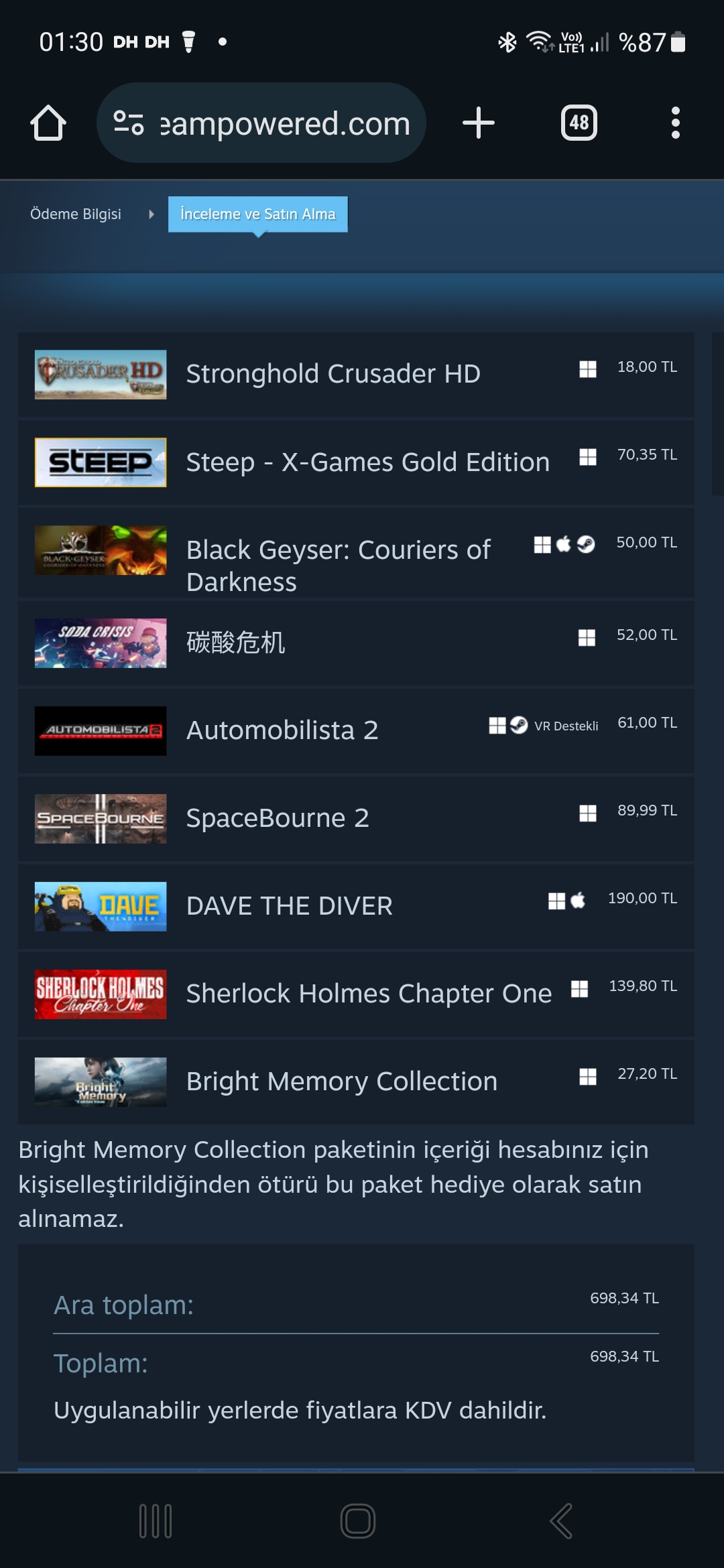The width and height of the screenshot is (724, 1568).
Task: Tap the Sherlock Holmes Chapter One thumbnail
Action: [101, 994]
